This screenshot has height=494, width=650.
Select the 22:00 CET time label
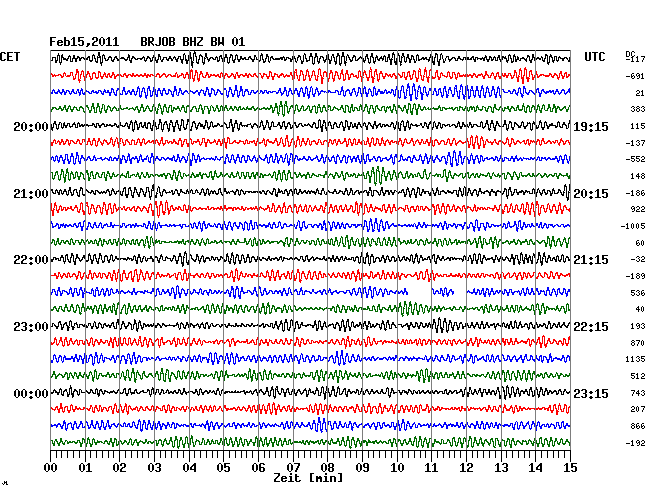[x=31, y=260]
